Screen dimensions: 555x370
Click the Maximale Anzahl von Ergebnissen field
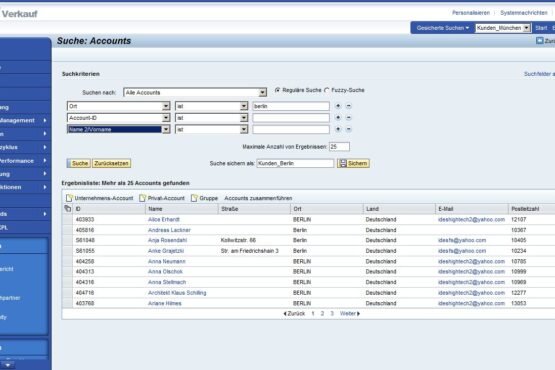(339, 147)
